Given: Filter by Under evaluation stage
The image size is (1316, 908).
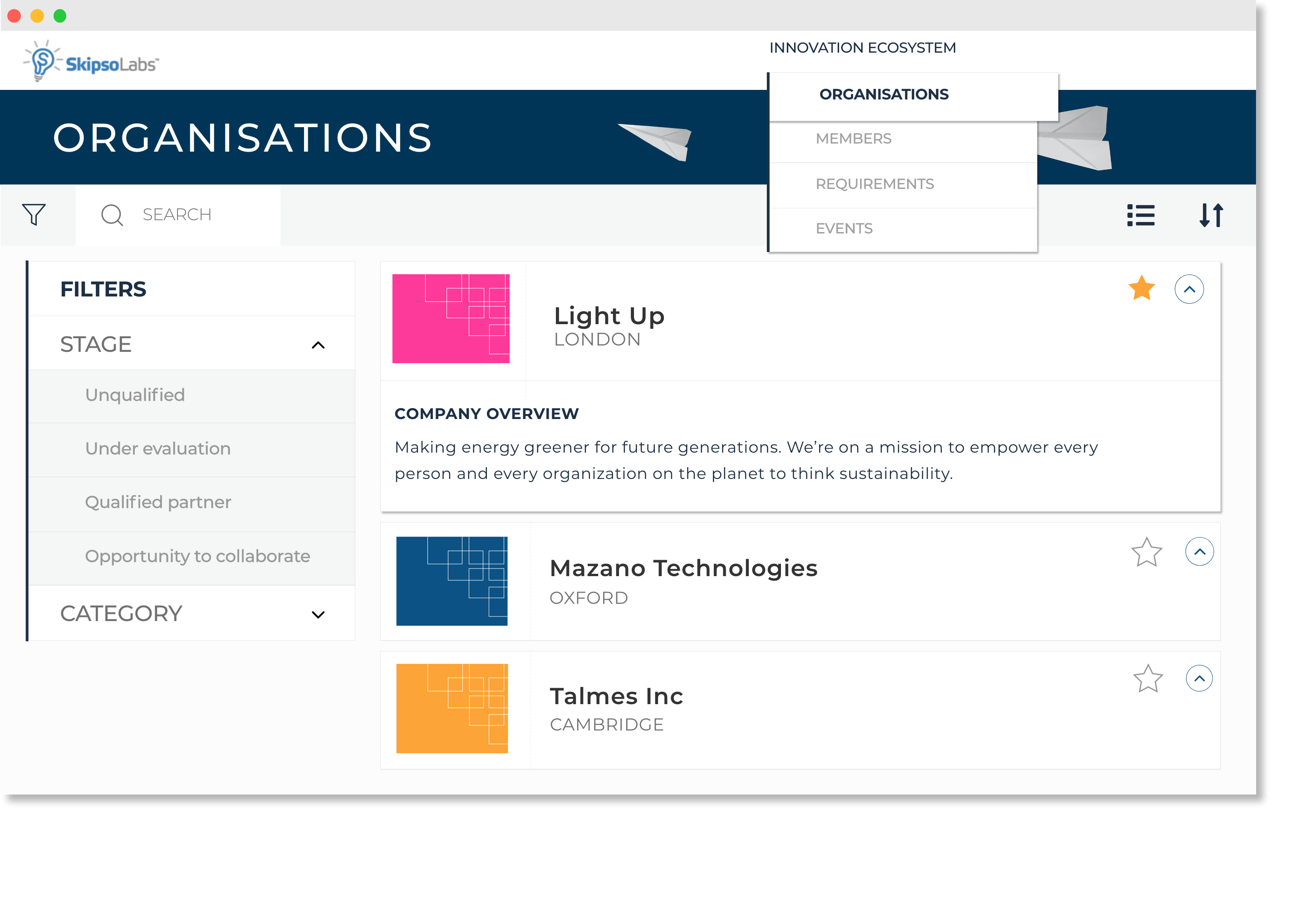Looking at the screenshot, I should pos(192,449).
